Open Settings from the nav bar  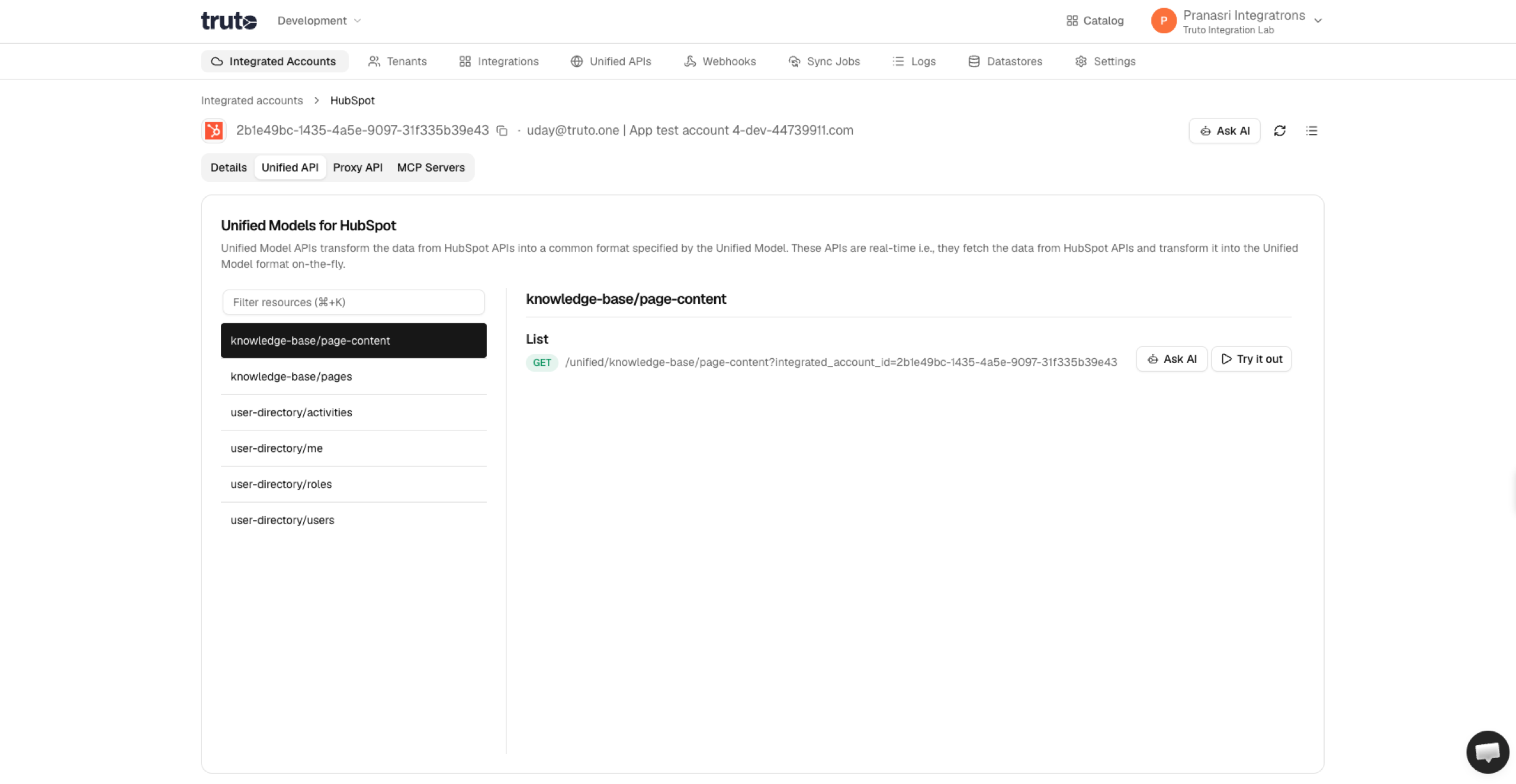tap(1105, 61)
